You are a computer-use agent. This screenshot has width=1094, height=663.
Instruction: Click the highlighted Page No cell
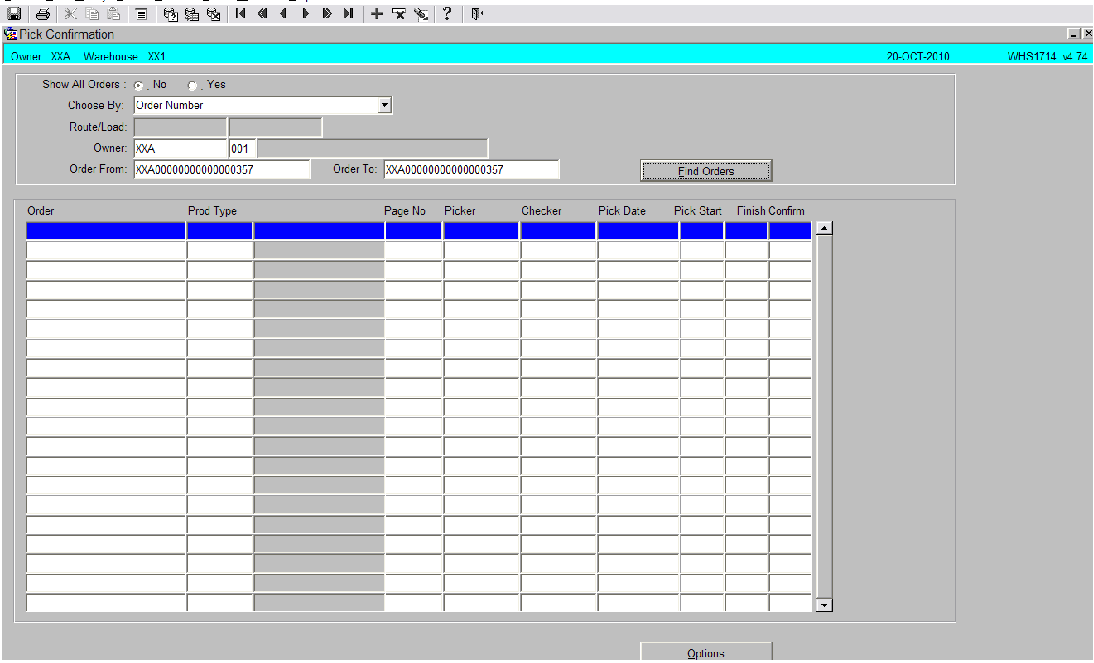click(413, 230)
